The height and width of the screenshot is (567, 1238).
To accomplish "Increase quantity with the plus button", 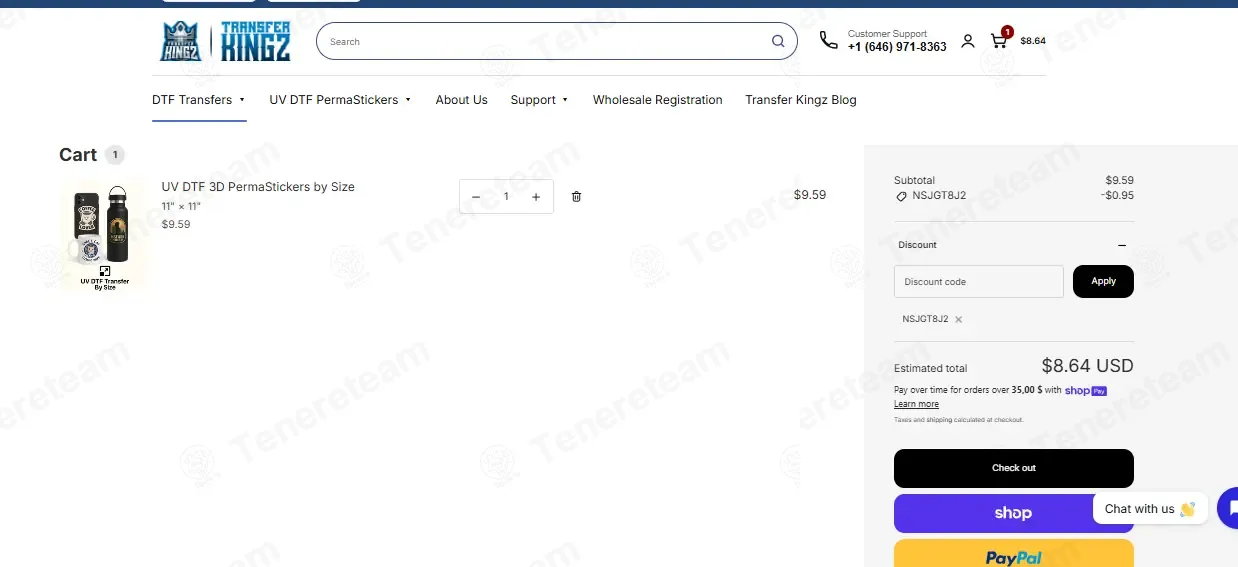I will point(536,197).
